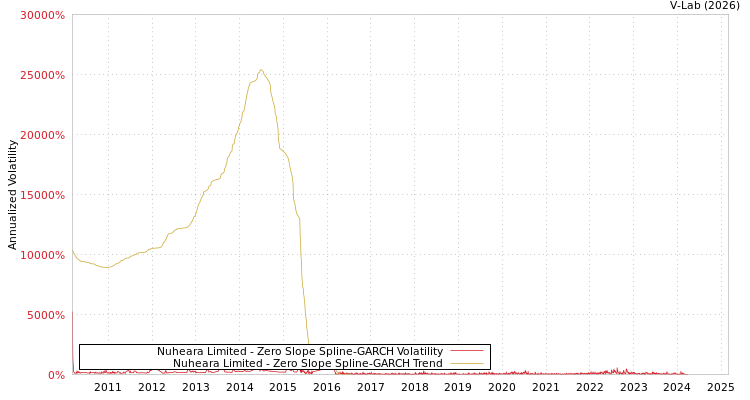Click the 2013 x-axis label
The height and width of the screenshot is (400, 750).
tap(196, 387)
